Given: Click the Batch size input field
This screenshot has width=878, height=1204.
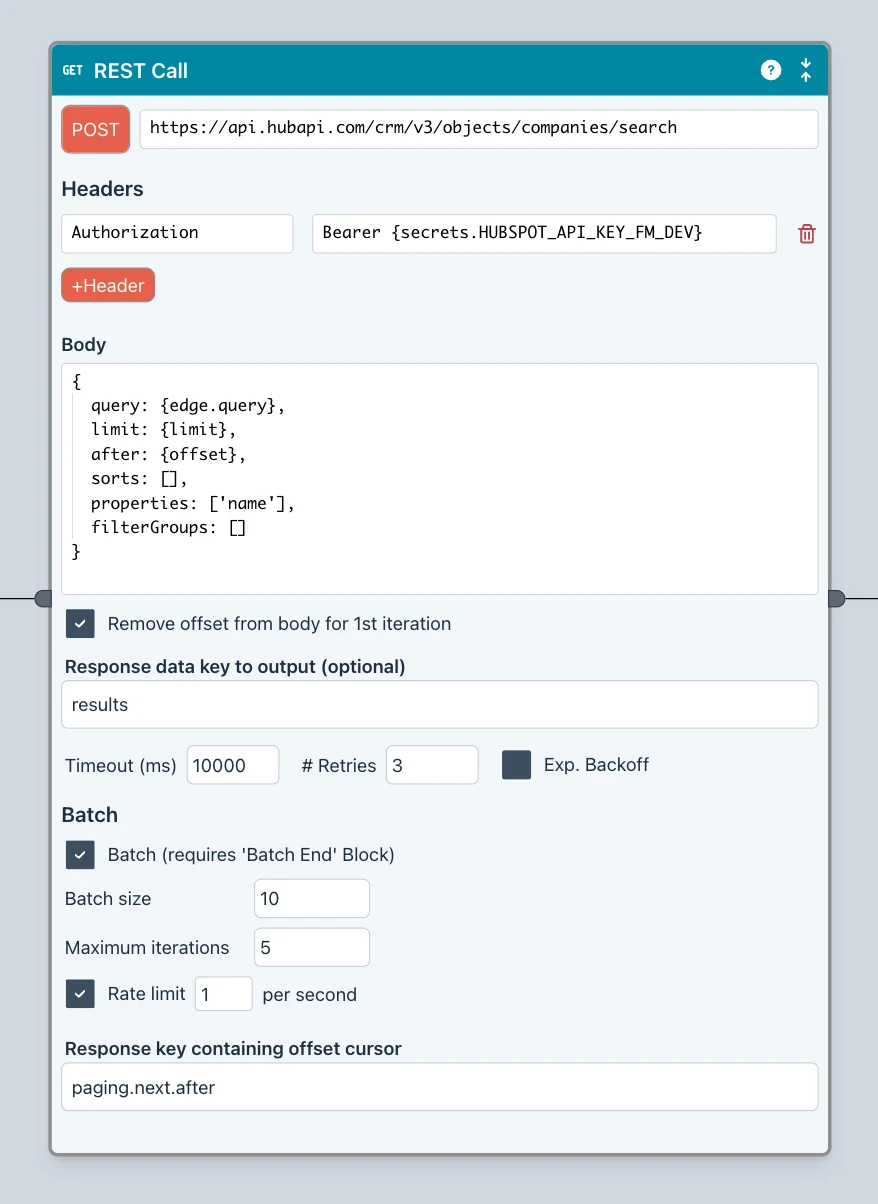Looking at the screenshot, I should 311,898.
